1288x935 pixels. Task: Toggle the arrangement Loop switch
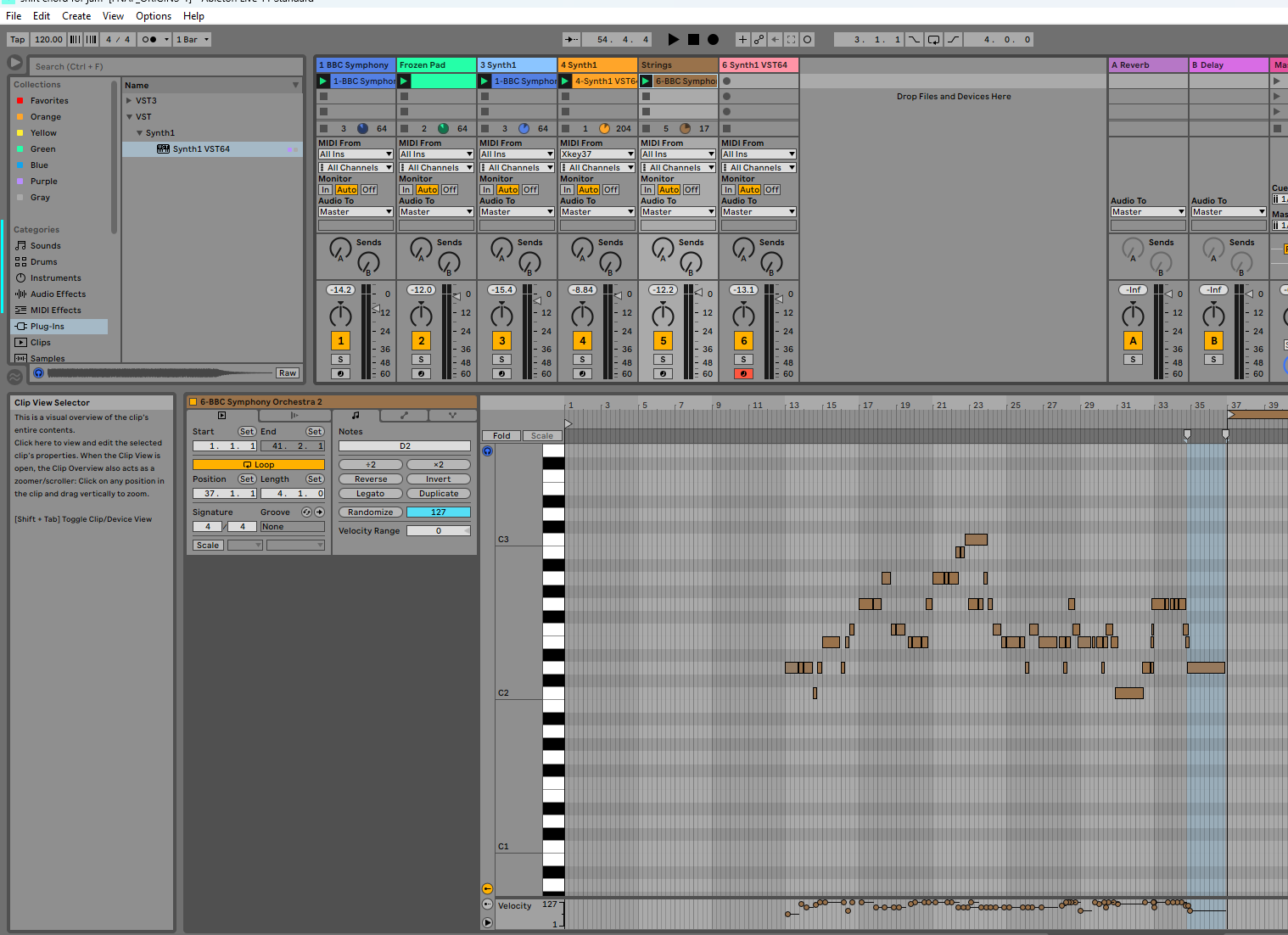(x=933, y=39)
